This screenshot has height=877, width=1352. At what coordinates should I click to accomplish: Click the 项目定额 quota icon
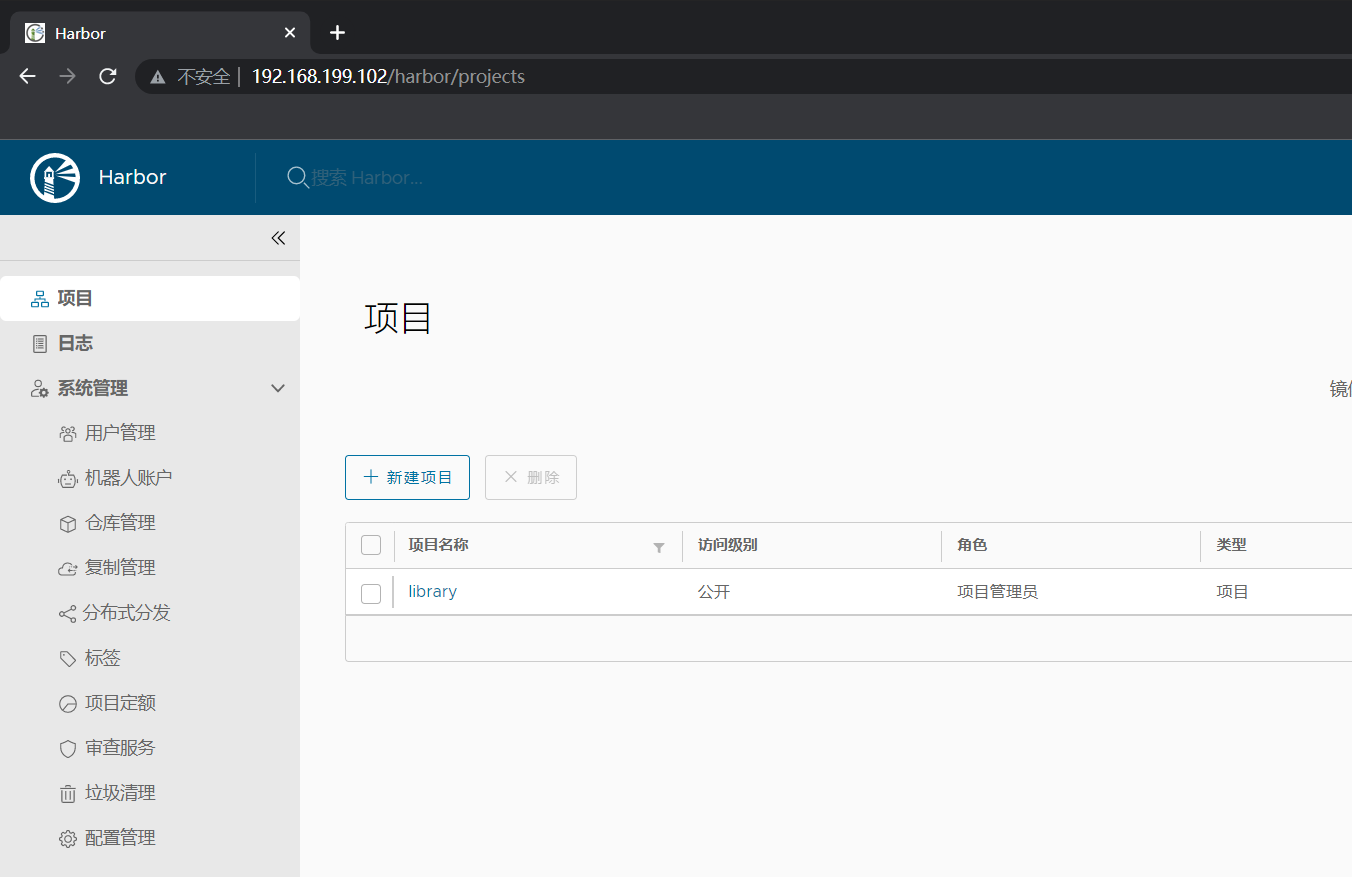[68, 704]
